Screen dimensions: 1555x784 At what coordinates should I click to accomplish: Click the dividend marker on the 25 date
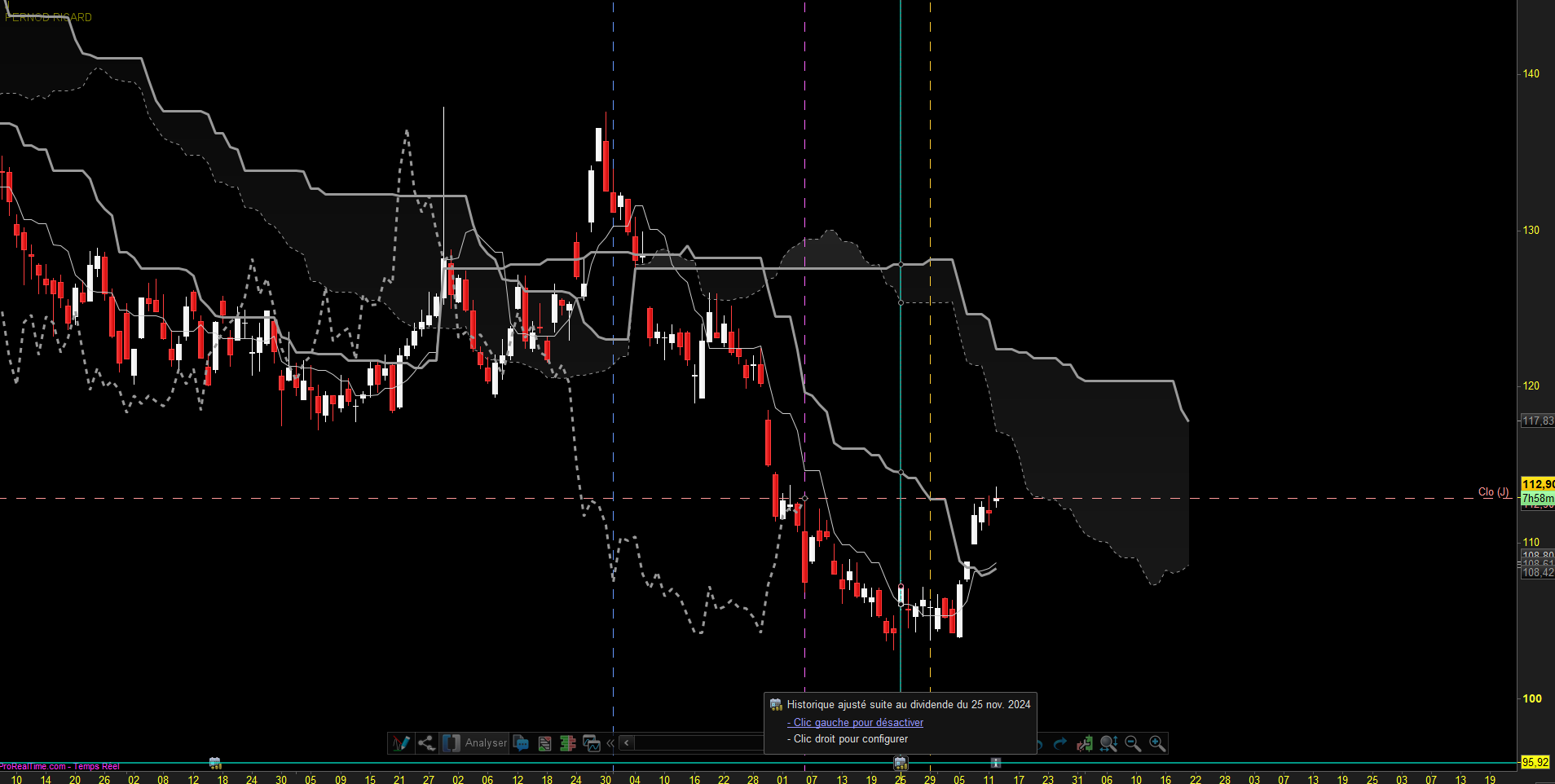coord(901,763)
